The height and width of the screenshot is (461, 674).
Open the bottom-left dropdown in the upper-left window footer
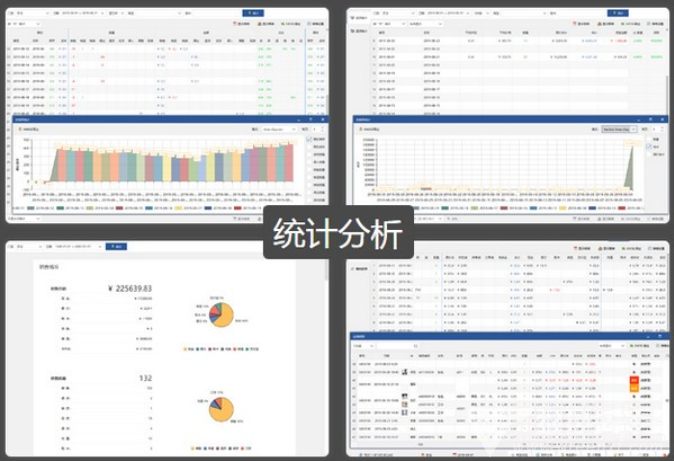(x=25, y=218)
